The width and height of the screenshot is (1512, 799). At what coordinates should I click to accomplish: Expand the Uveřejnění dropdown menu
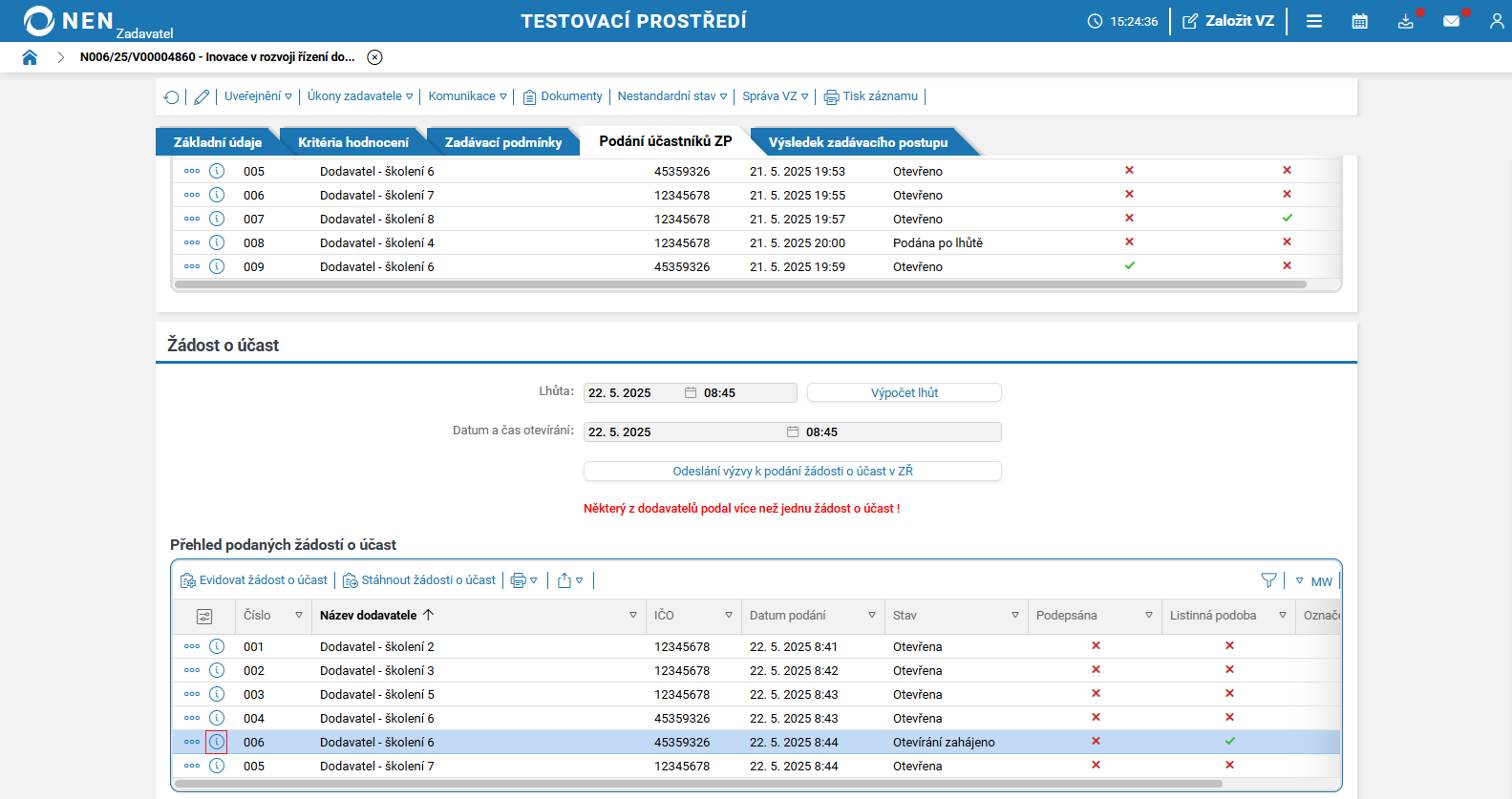[x=258, y=96]
